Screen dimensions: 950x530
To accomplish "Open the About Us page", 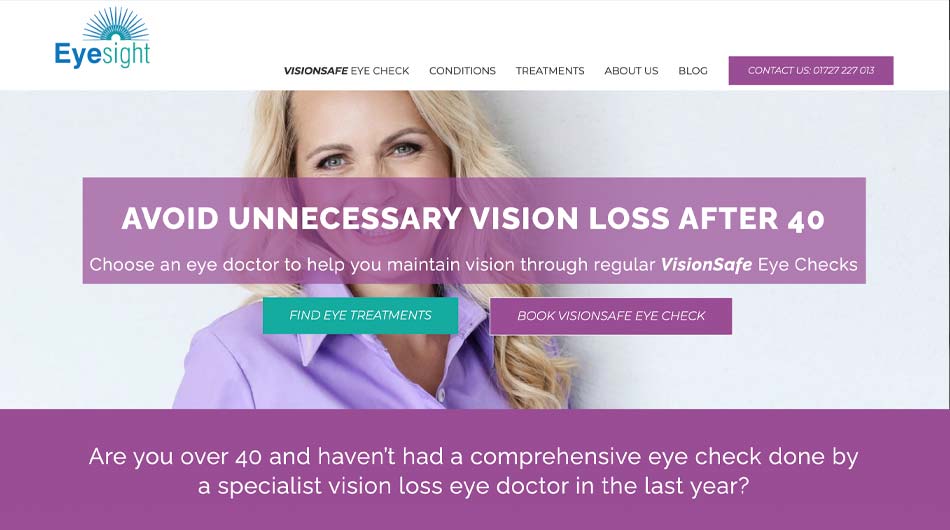I will [x=631, y=71].
